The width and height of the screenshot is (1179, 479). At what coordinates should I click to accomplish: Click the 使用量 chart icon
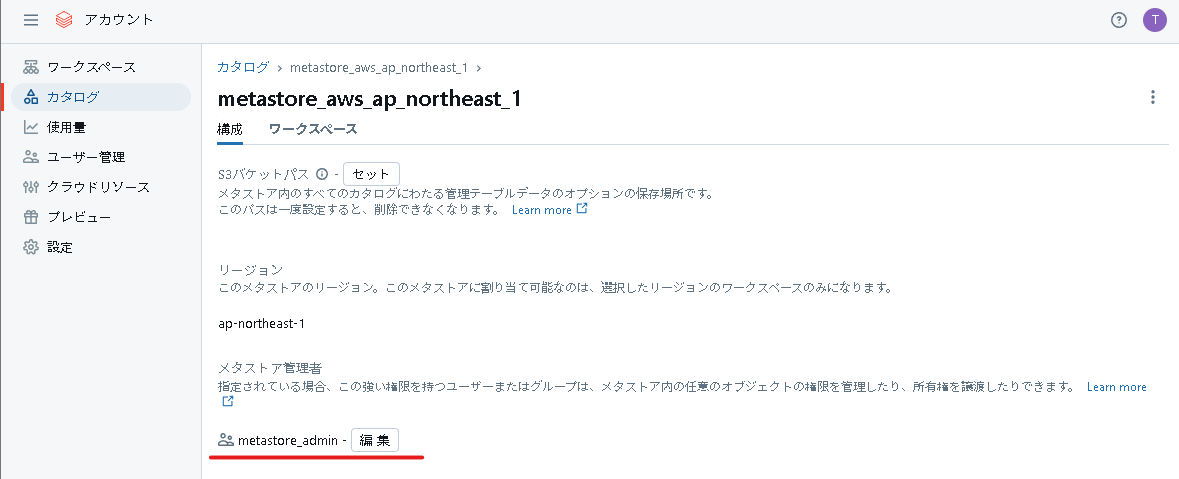pos(31,127)
